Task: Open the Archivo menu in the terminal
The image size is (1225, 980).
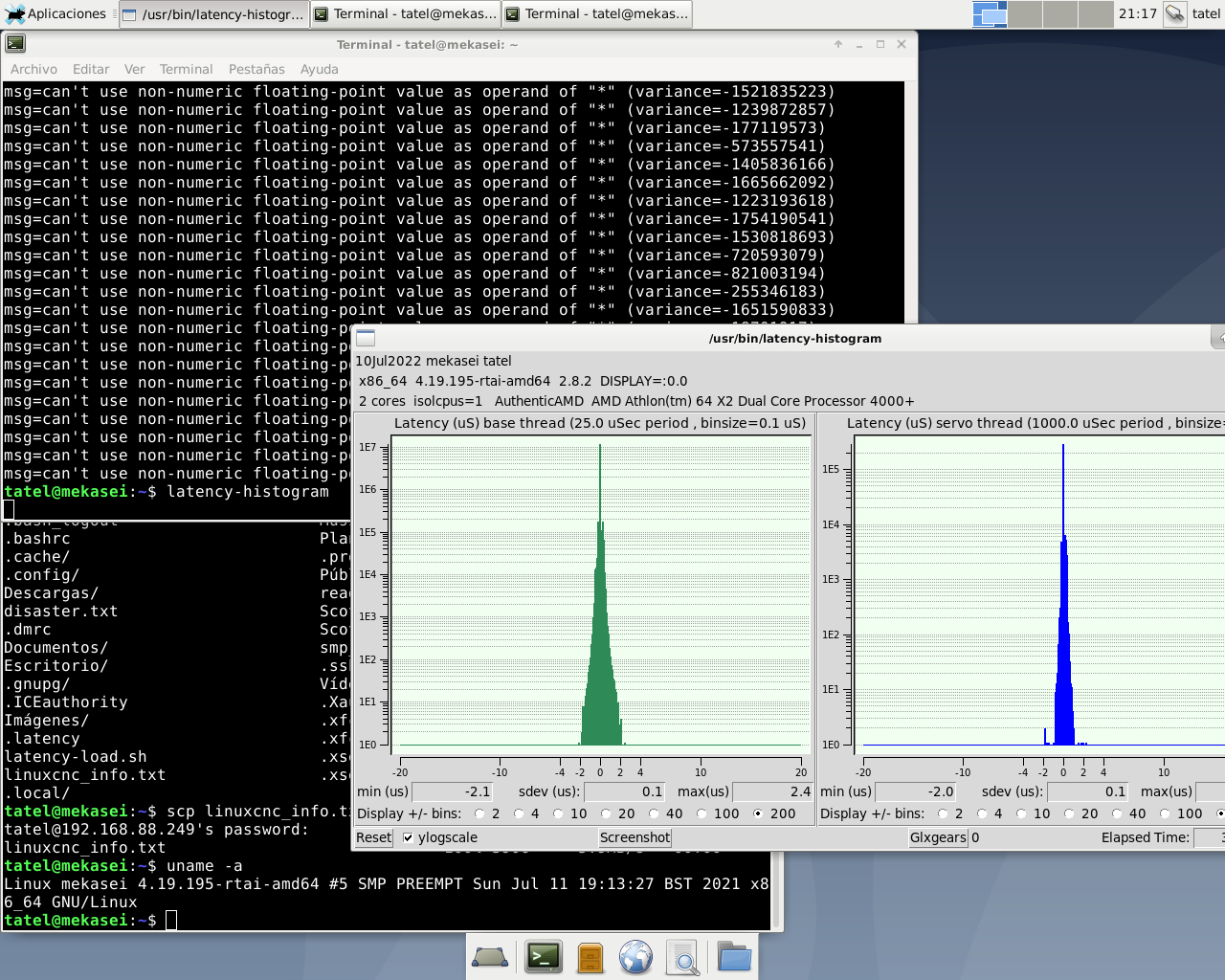Action: click(x=33, y=69)
